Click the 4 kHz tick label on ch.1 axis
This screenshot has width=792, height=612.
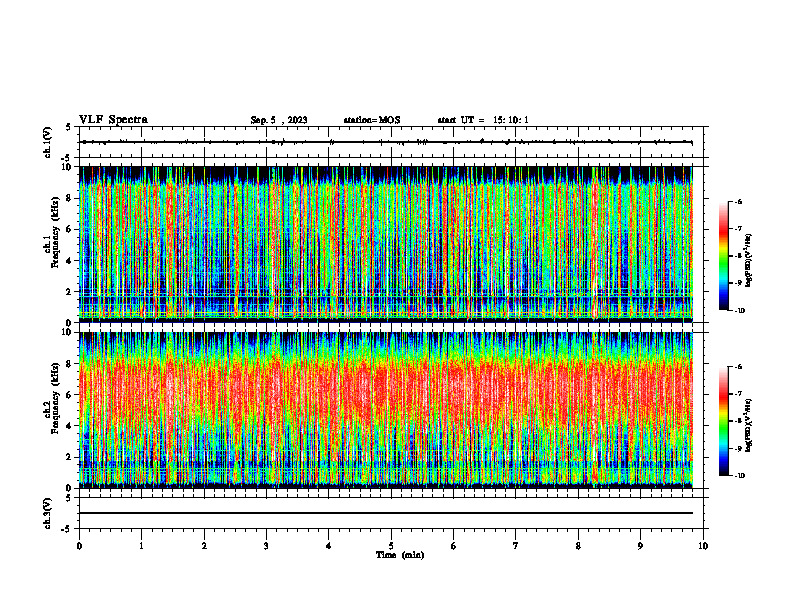(x=70, y=261)
